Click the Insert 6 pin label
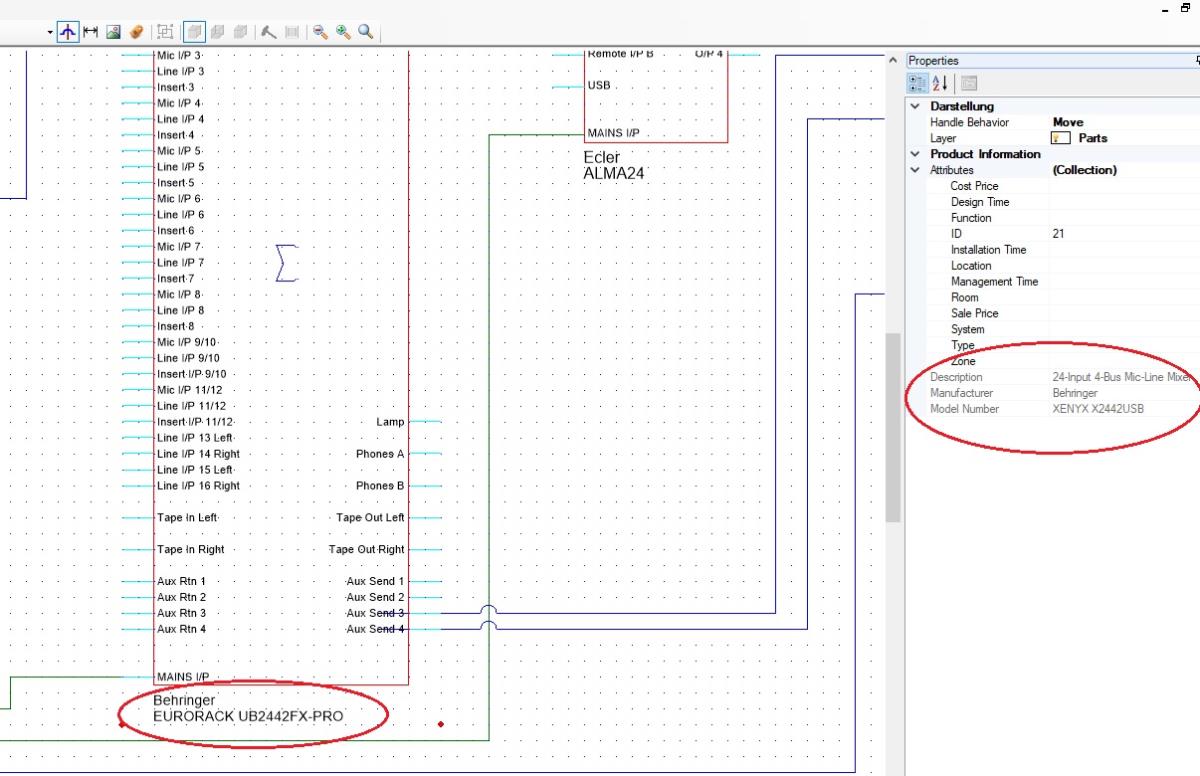This screenshot has width=1200, height=776. 176,231
